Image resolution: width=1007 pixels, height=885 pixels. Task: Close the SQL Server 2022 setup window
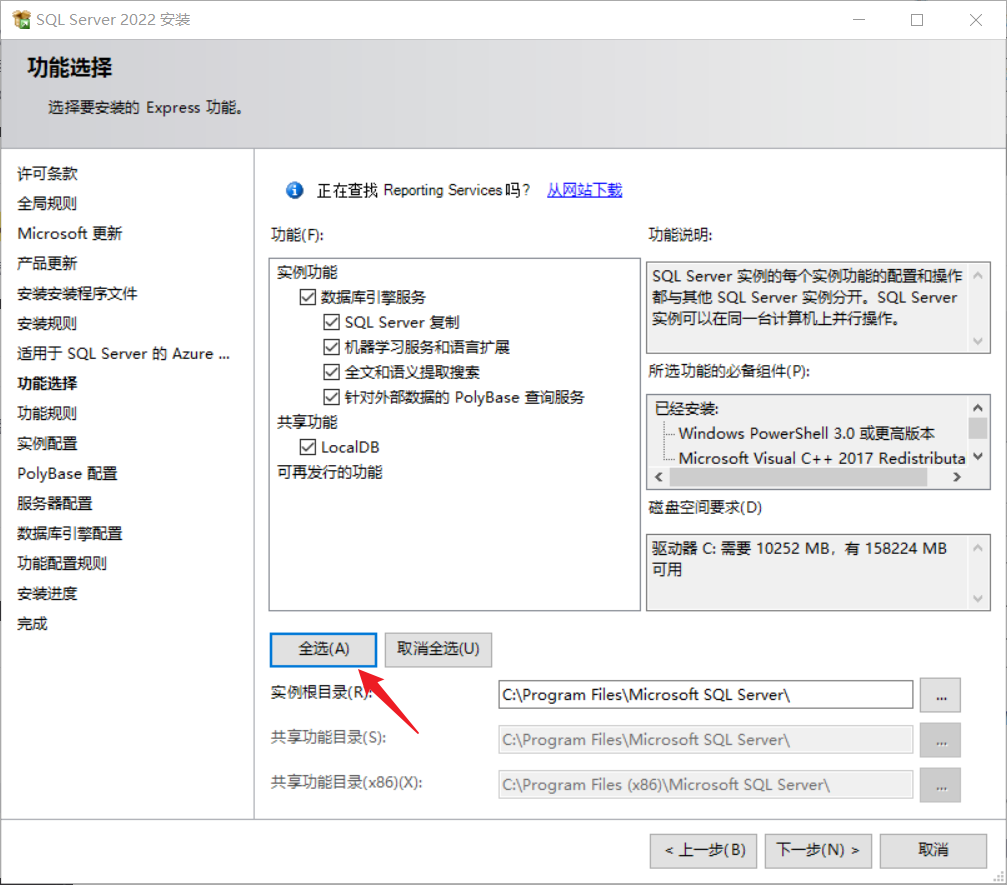point(976,20)
